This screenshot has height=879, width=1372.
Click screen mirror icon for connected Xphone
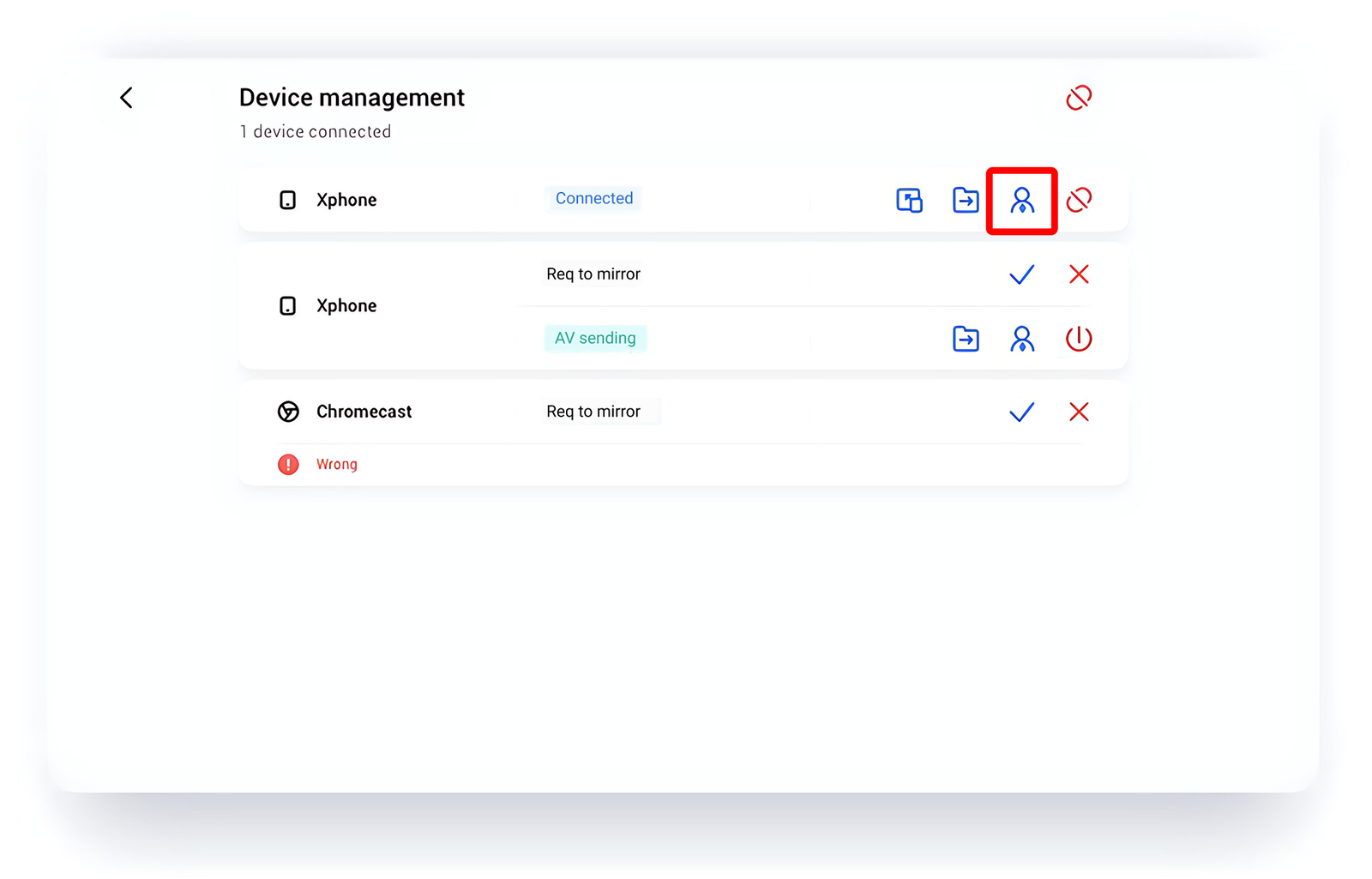coord(909,200)
